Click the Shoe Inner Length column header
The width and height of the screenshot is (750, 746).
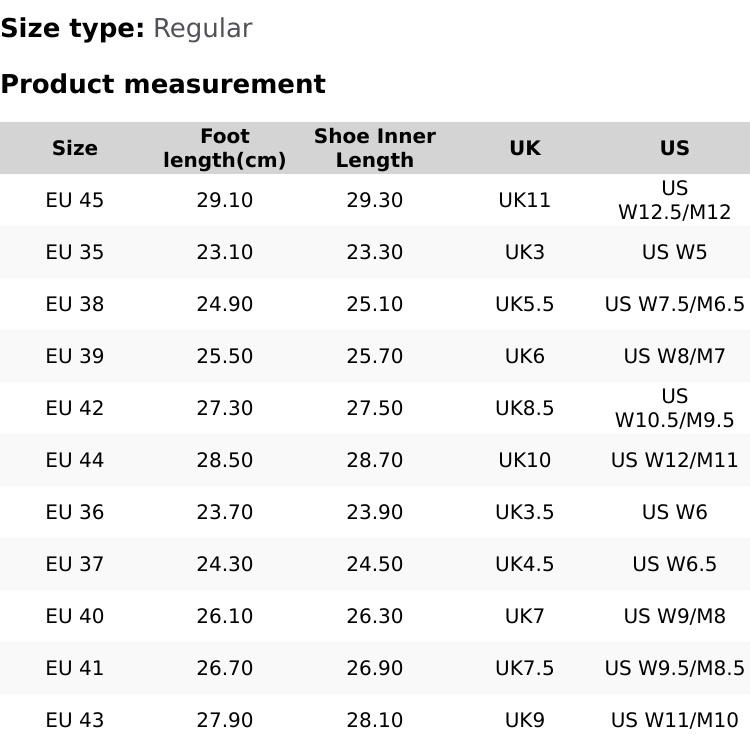tap(375, 148)
